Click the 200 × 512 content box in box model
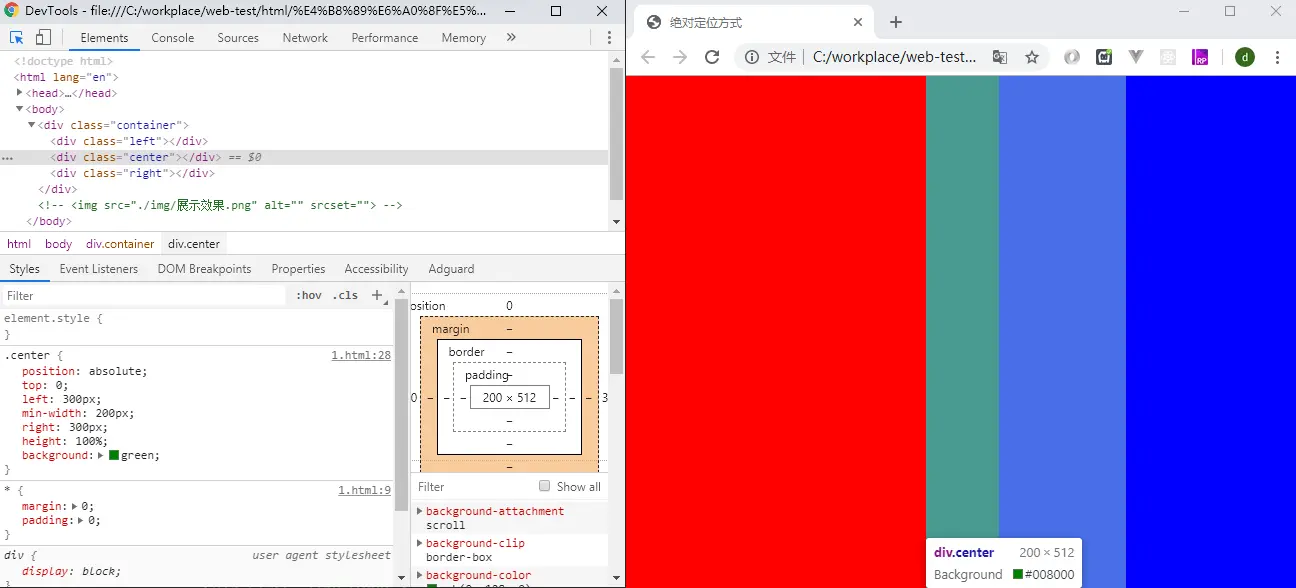Image resolution: width=1296 pixels, height=588 pixels. tap(510, 397)
